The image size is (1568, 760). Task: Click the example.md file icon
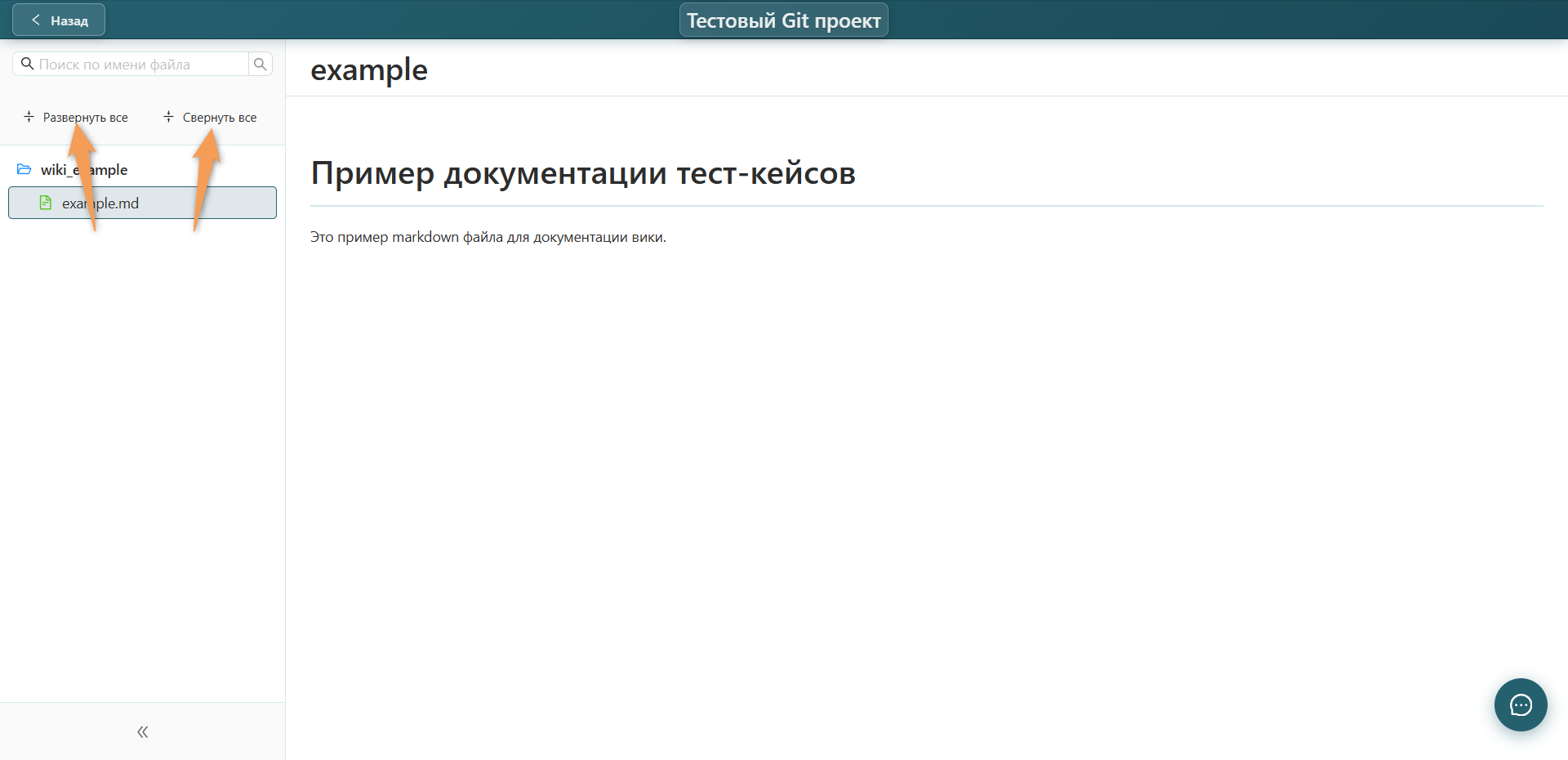click(x=46, y=203)
